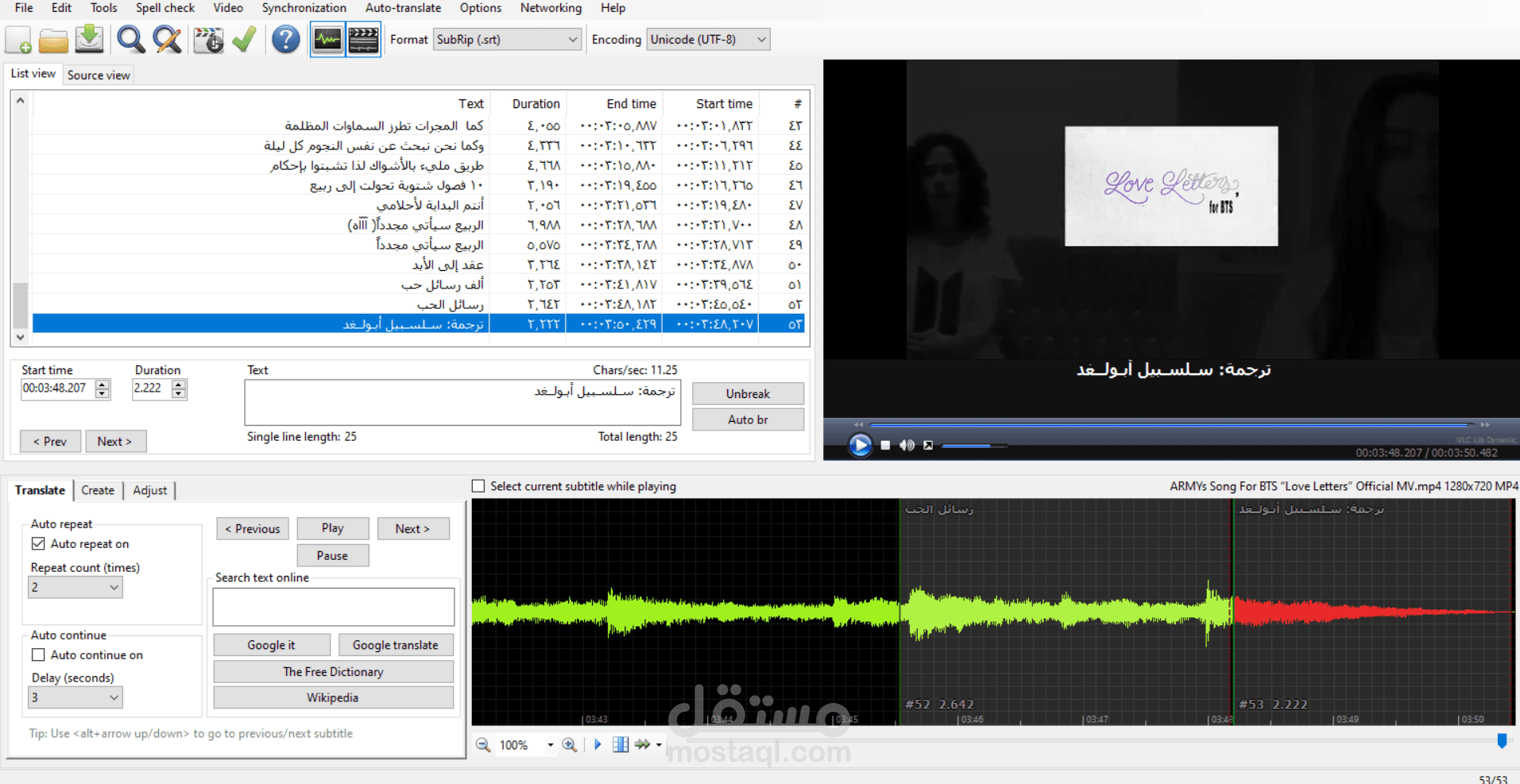Switch to the Create tab
Viewport: 1520px width, 784px height.
click(98, 490)
